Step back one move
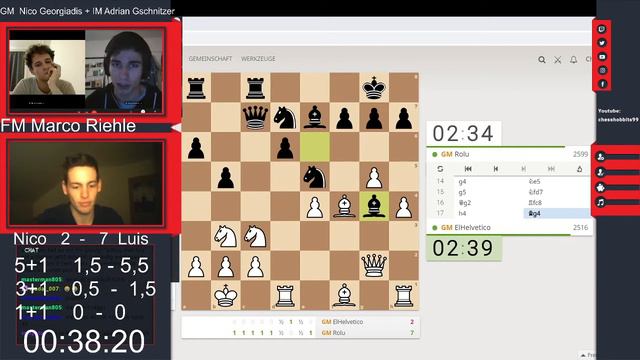Viewport: 640px width, 360px height. tap(496, 169)
